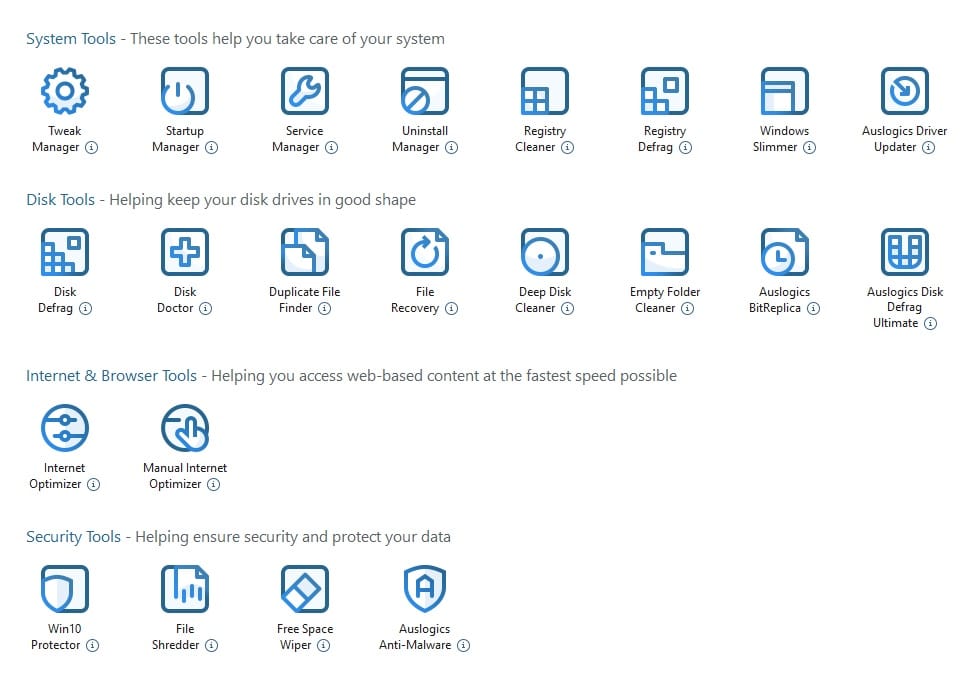This screenshot has height=673, width=978.
Task: Open Uninstall Manager icon
Action: tap(425, 91)
